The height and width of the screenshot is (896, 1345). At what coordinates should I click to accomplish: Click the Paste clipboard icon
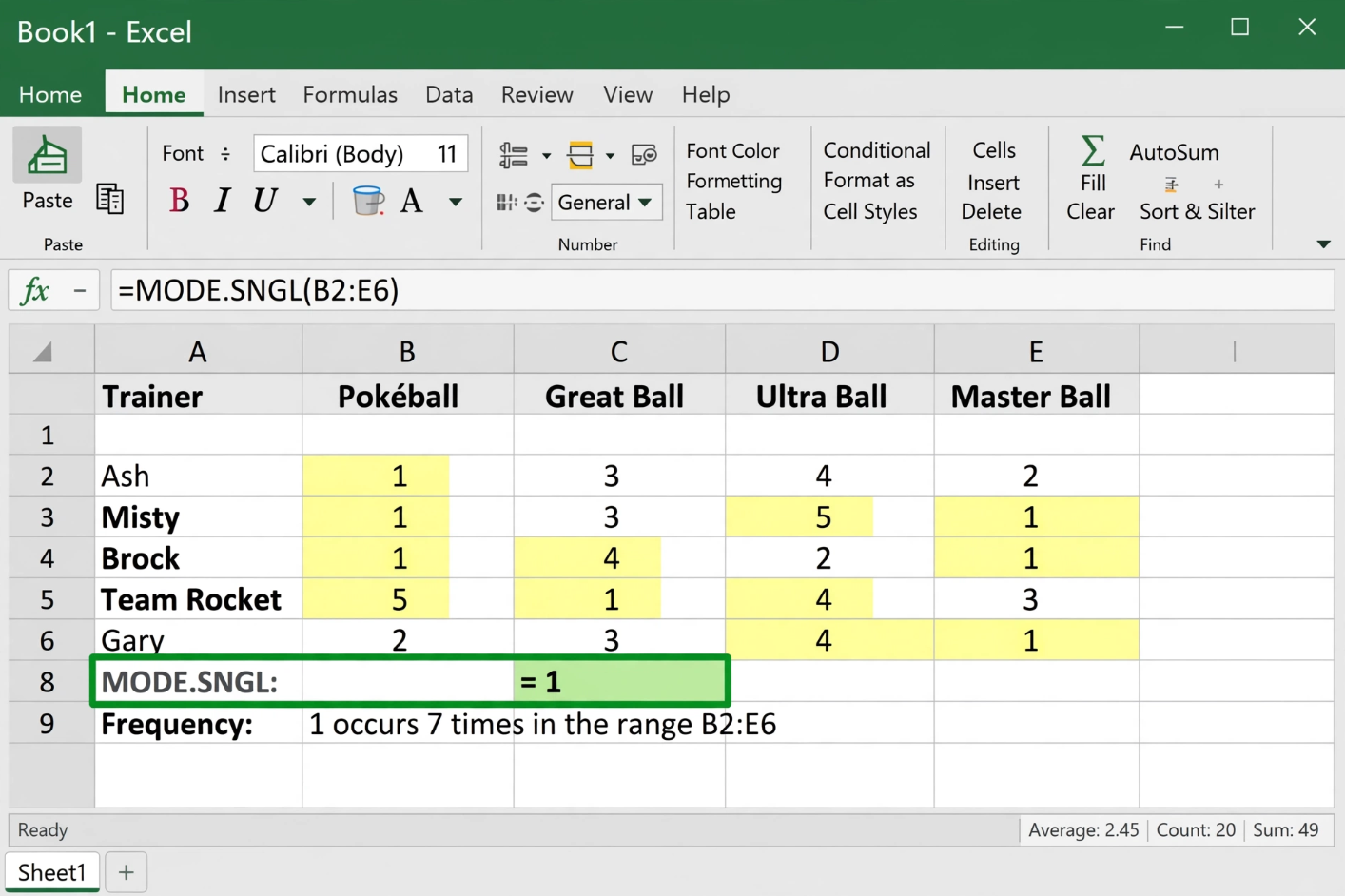(x=47, y=155)
